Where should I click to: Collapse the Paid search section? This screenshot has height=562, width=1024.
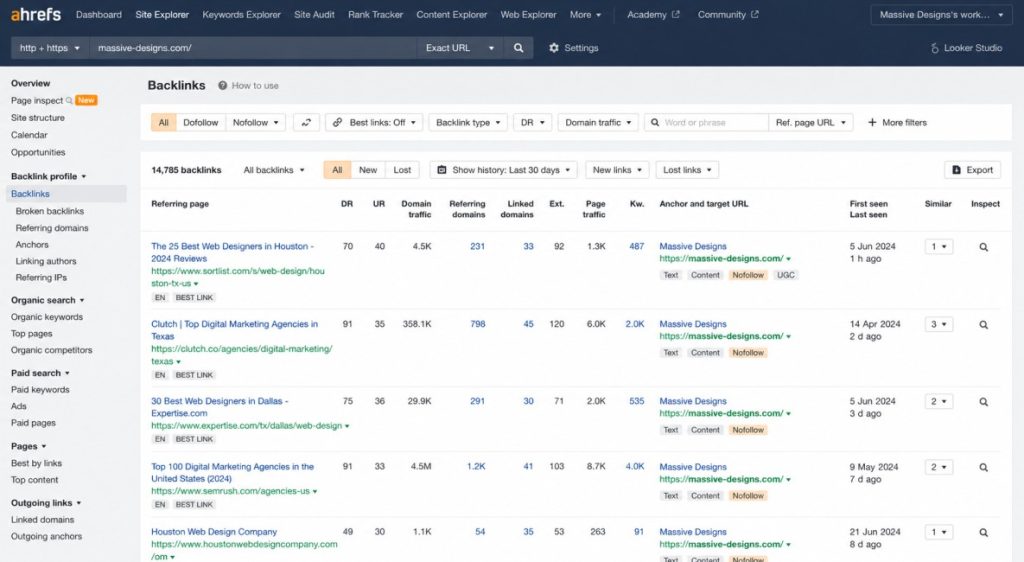(40, 373)
